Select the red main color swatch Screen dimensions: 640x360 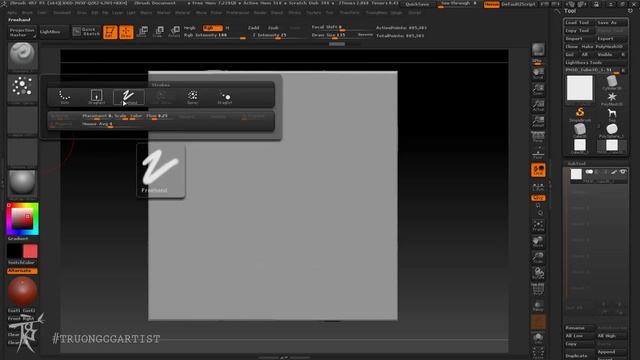[30, 251]
